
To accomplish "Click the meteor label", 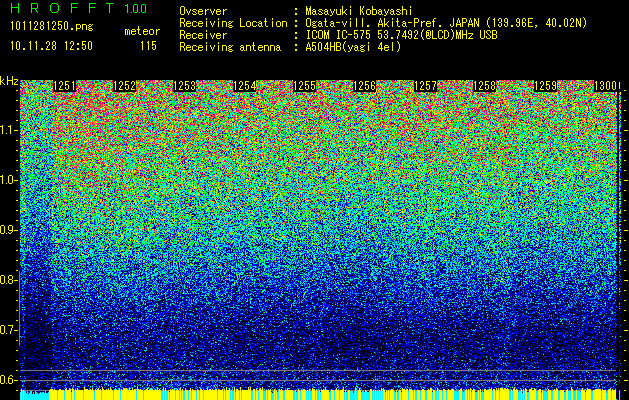I will click(x=142, y=31).
